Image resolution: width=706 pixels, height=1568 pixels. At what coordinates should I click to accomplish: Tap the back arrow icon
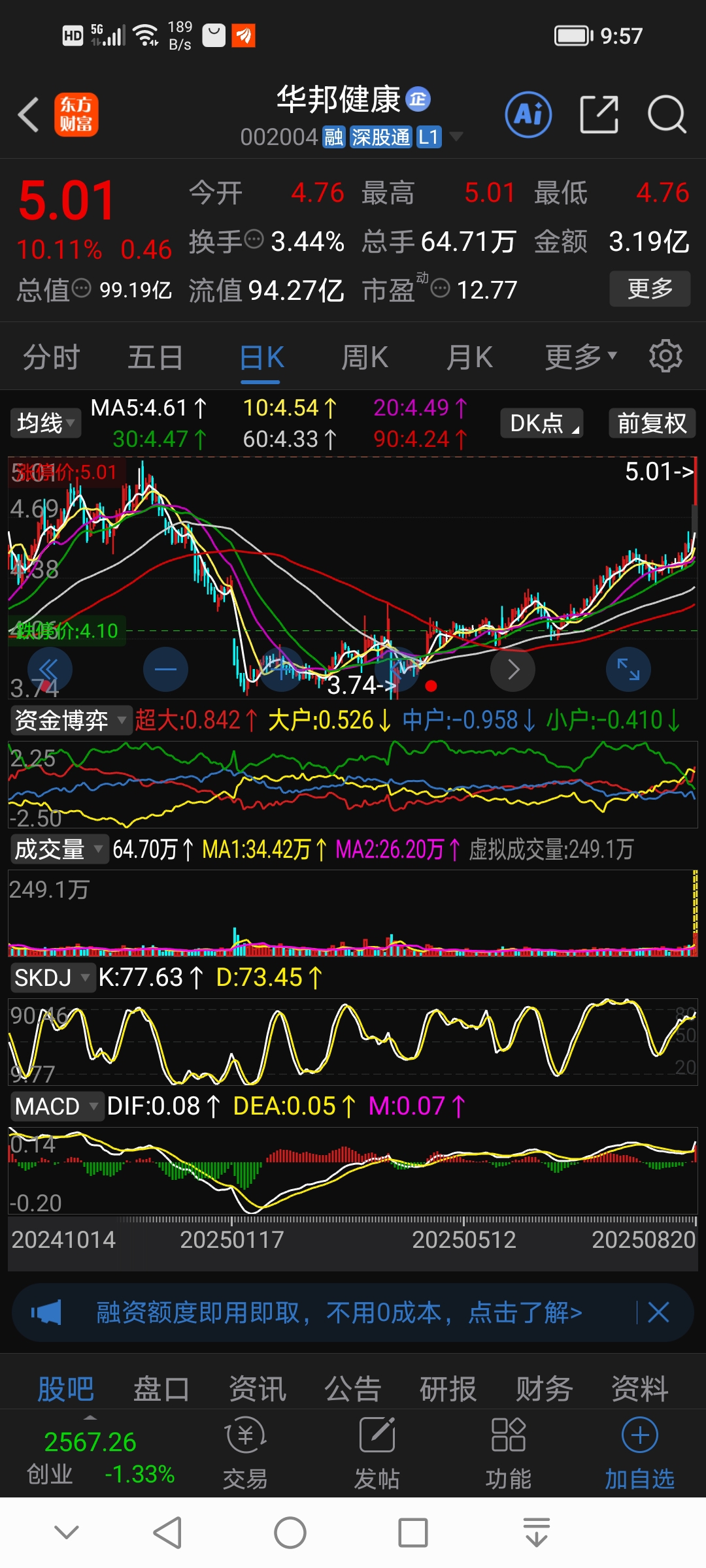coord(28,114)
